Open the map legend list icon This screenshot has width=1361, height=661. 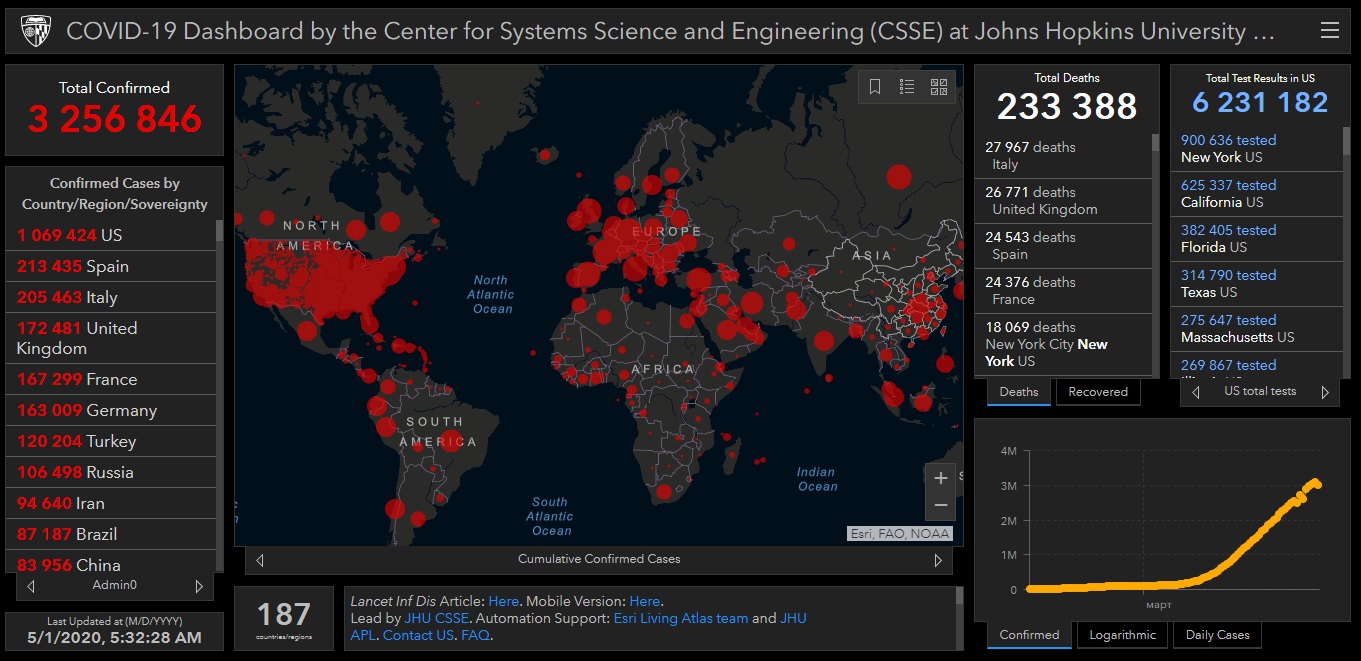click(x=907, y=87)
